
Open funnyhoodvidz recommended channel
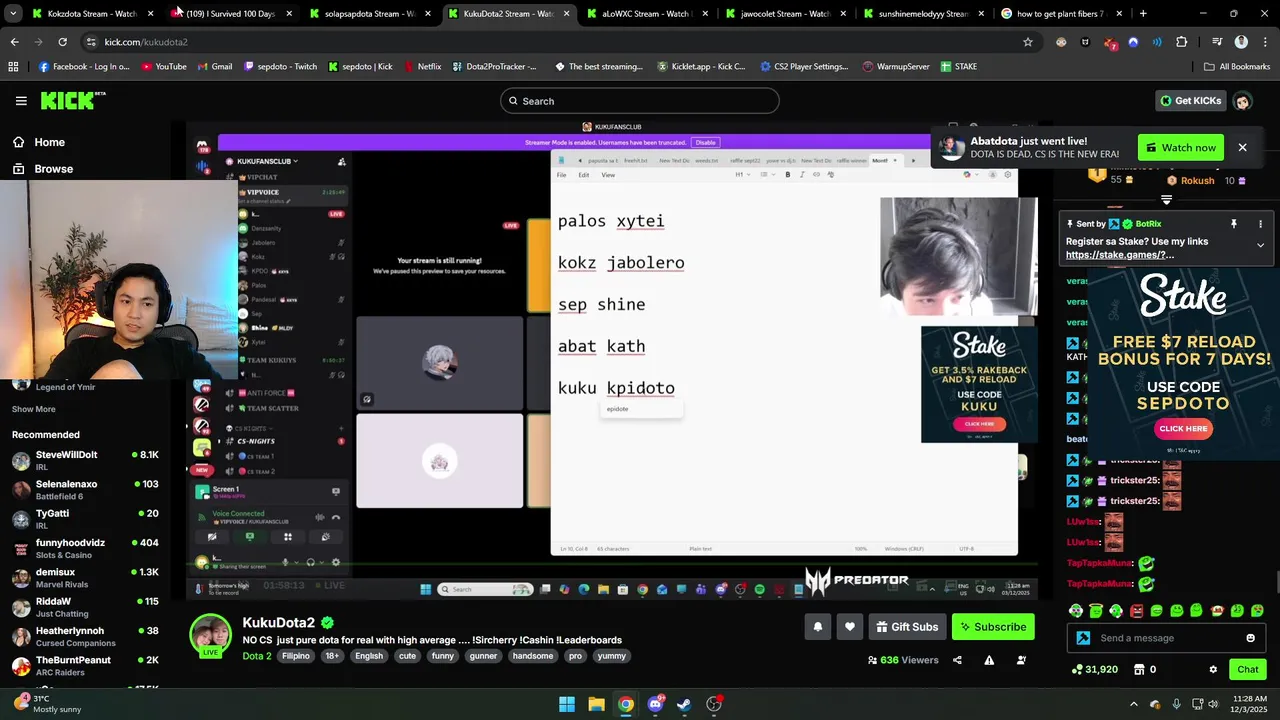click(x=85, y=548)
